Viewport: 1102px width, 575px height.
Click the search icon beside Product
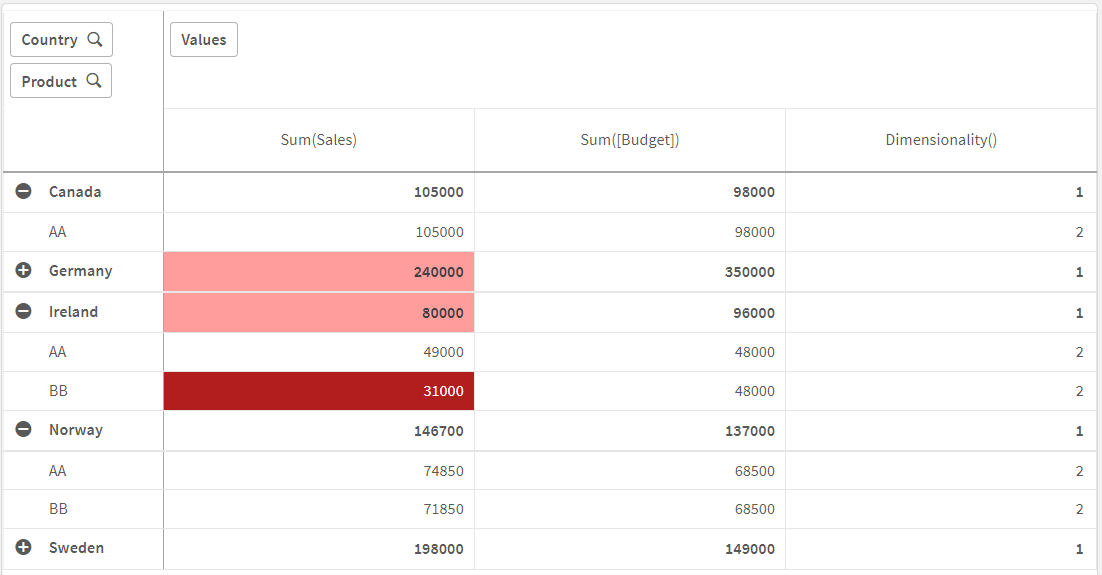pyautogui.click(x=94, y=81)
